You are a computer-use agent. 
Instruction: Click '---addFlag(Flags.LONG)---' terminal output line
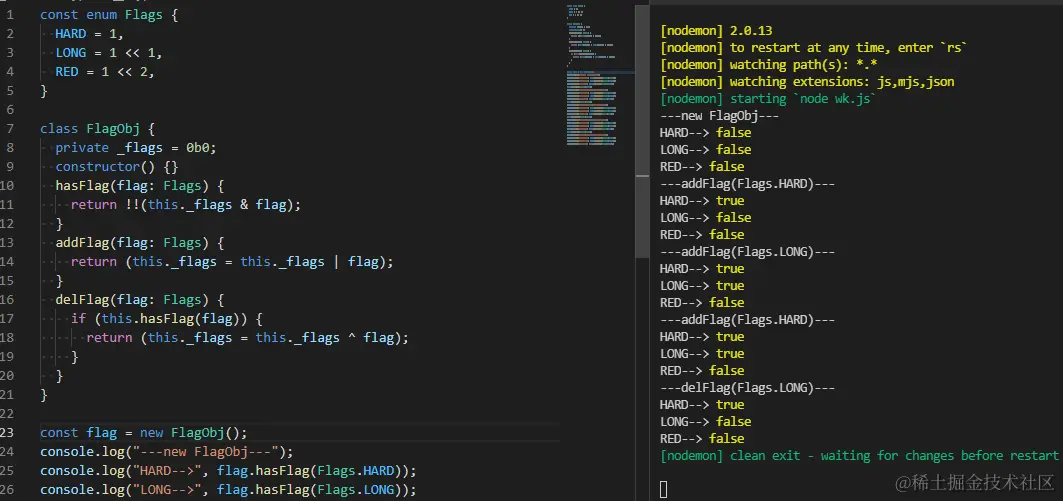coord(747,252)
